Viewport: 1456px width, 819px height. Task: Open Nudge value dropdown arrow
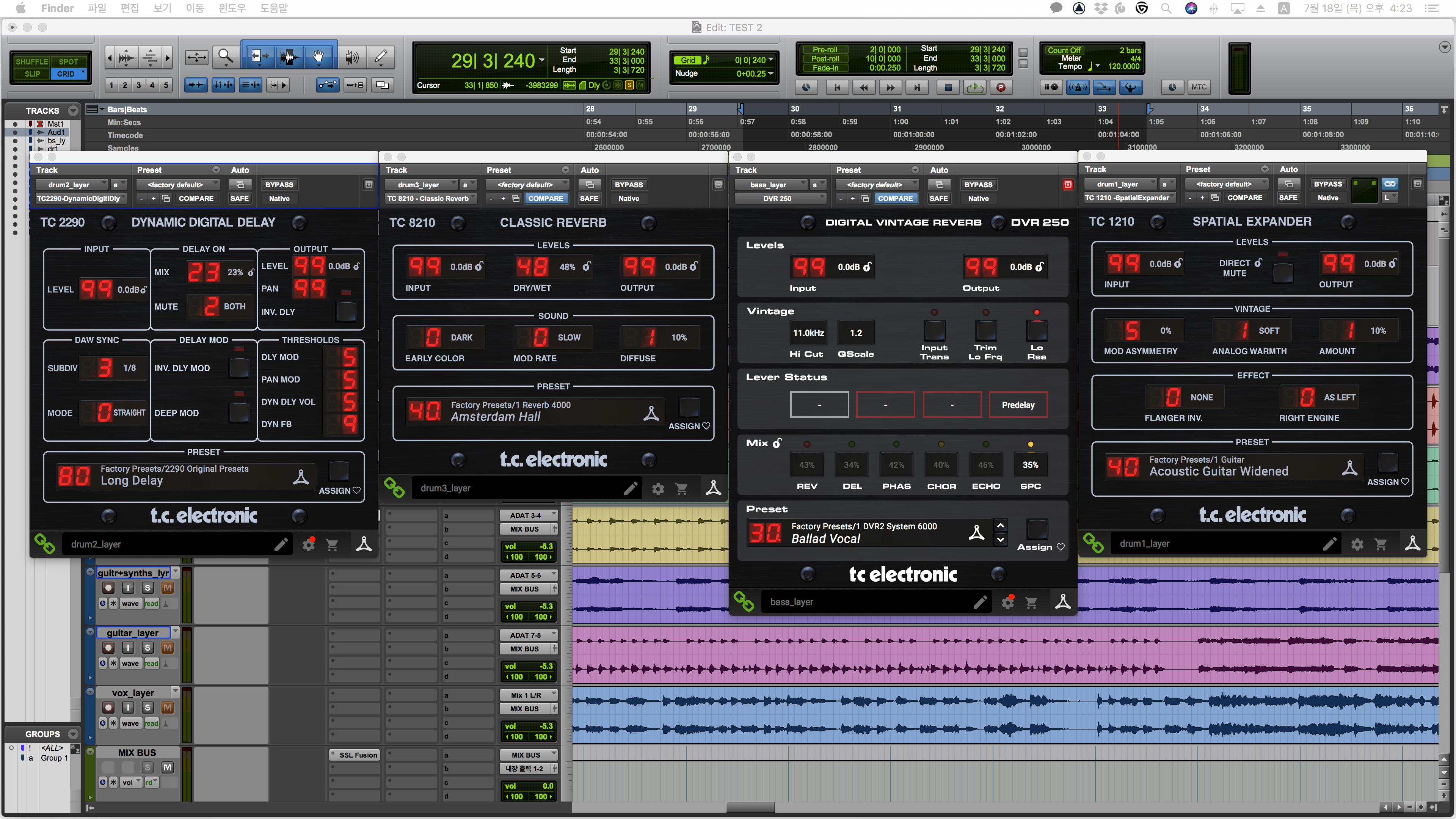pos(771,74)
